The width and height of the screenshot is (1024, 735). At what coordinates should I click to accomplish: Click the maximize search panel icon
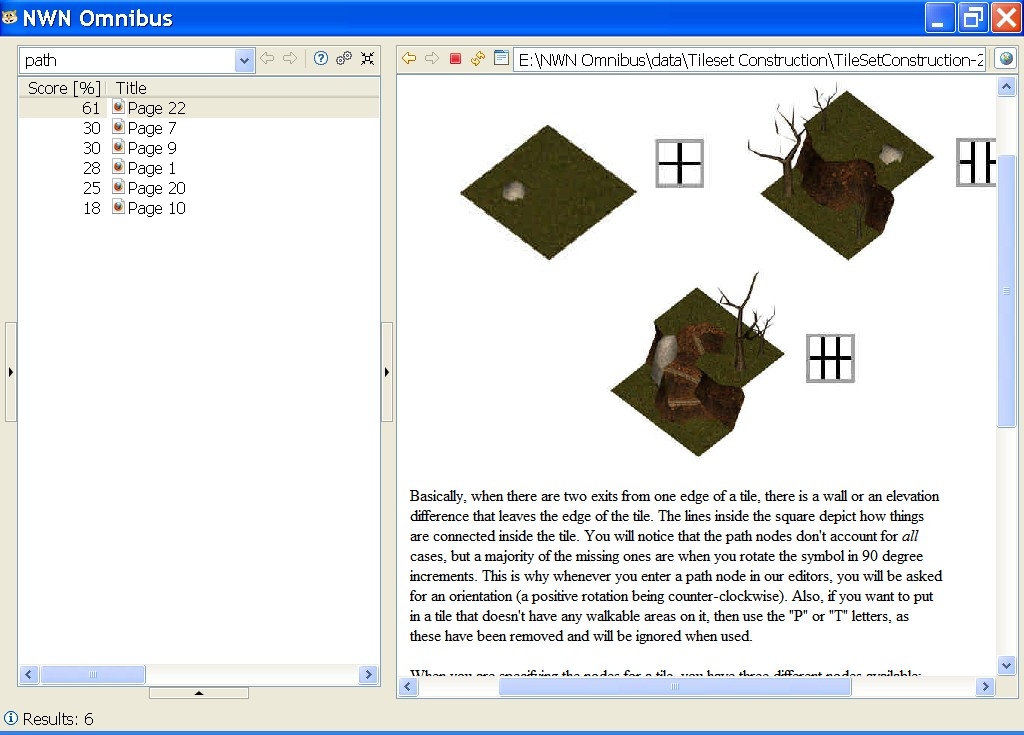click(x=367, y=59)
